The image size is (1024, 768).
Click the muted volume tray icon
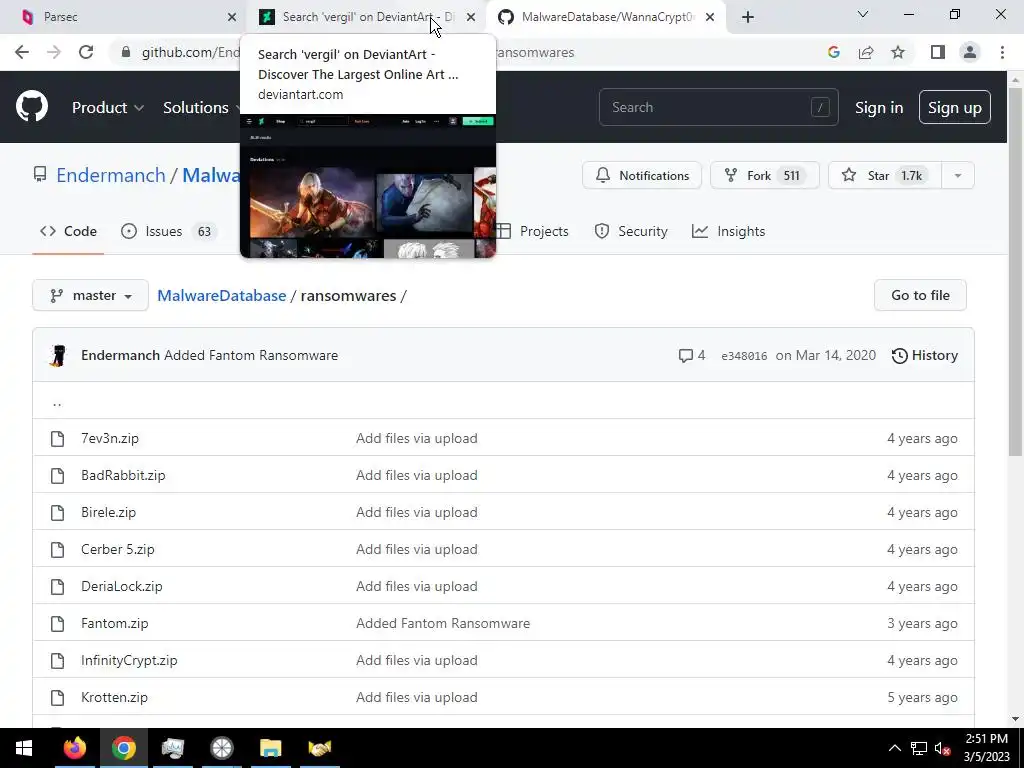[x=942, y=748]
